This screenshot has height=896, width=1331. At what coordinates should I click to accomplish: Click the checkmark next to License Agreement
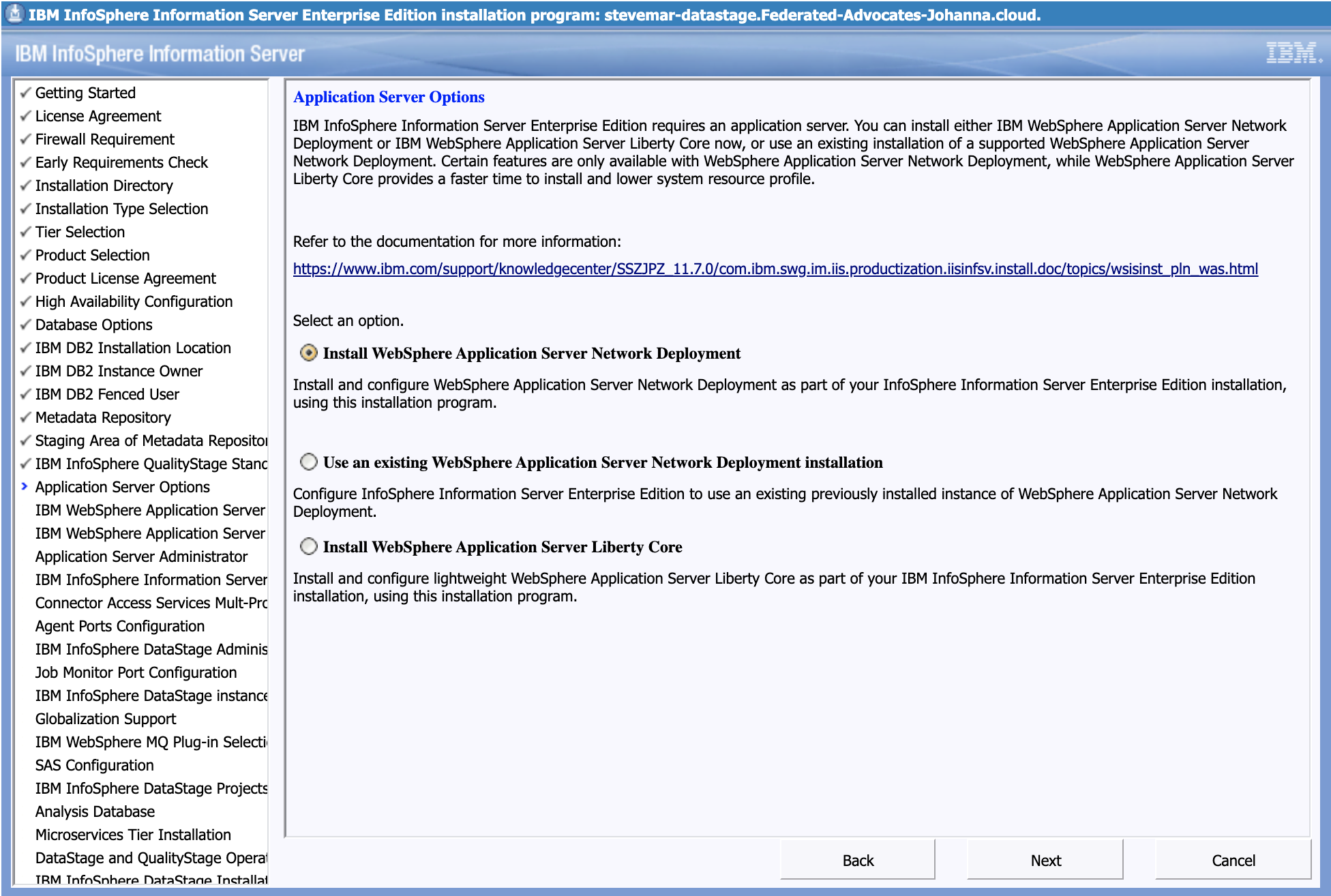coord(26,115)
